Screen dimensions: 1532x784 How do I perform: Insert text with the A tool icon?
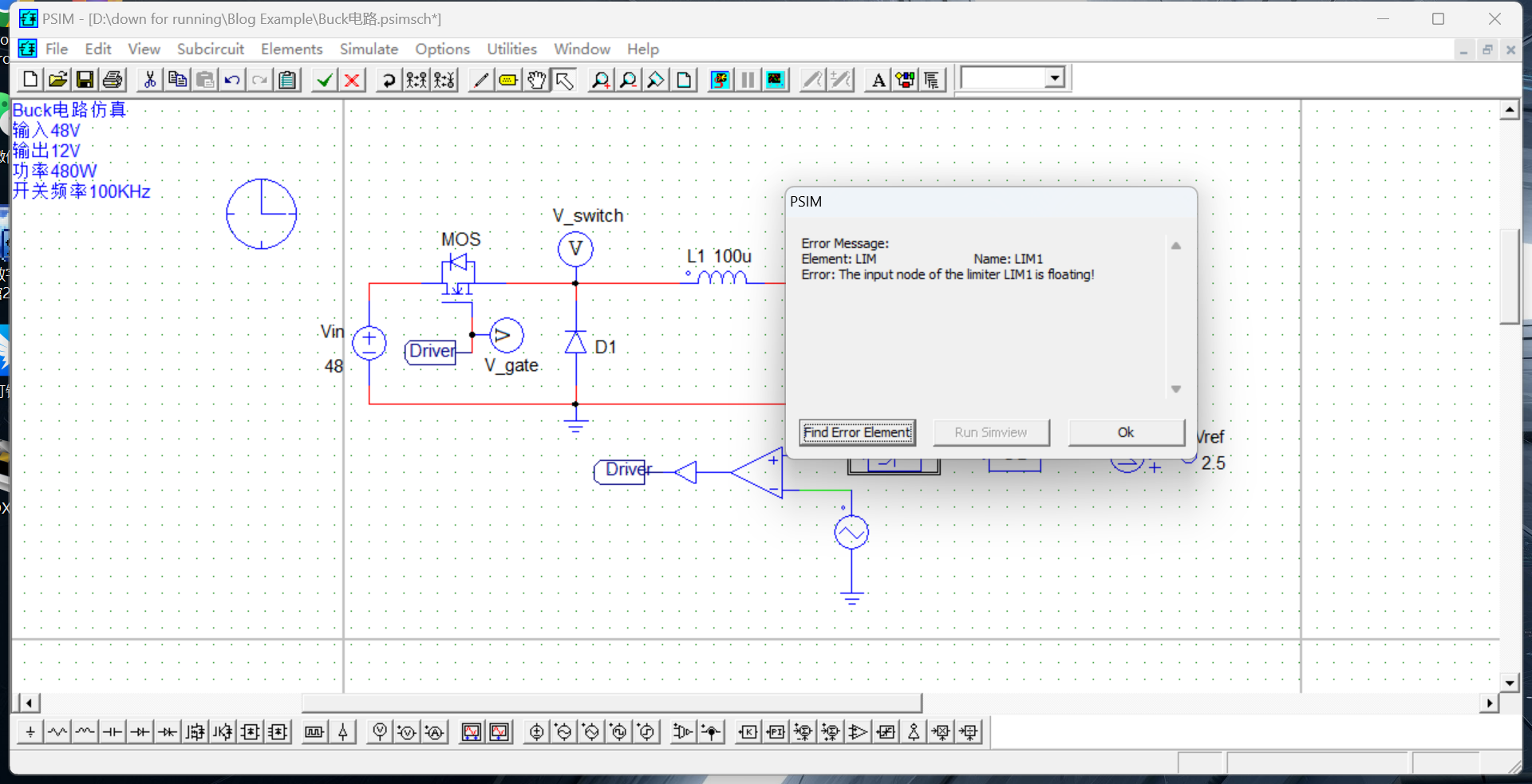click(x=878, y=80)
